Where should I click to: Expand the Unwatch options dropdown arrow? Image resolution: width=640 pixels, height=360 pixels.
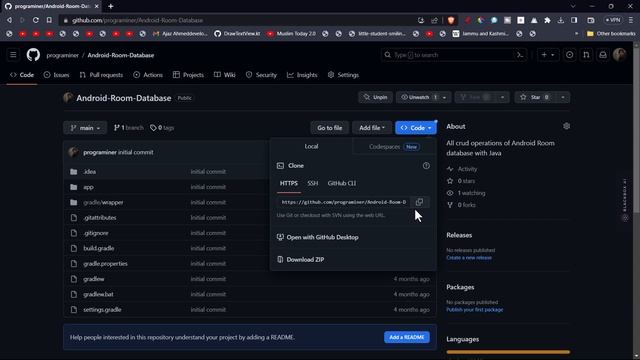tap(444, 97)
